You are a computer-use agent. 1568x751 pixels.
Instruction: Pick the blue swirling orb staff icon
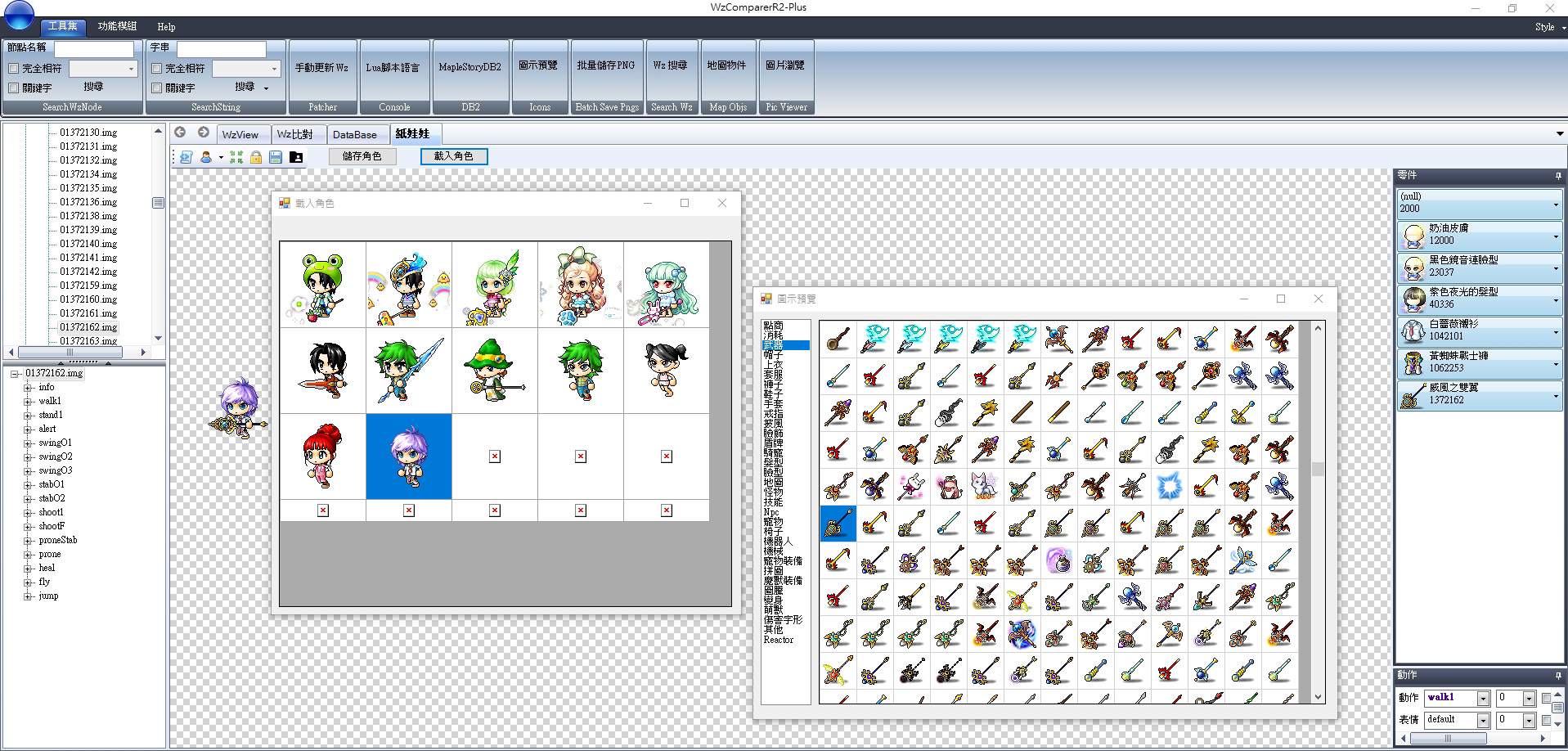pyautogui.click(x=1022, y=633)
